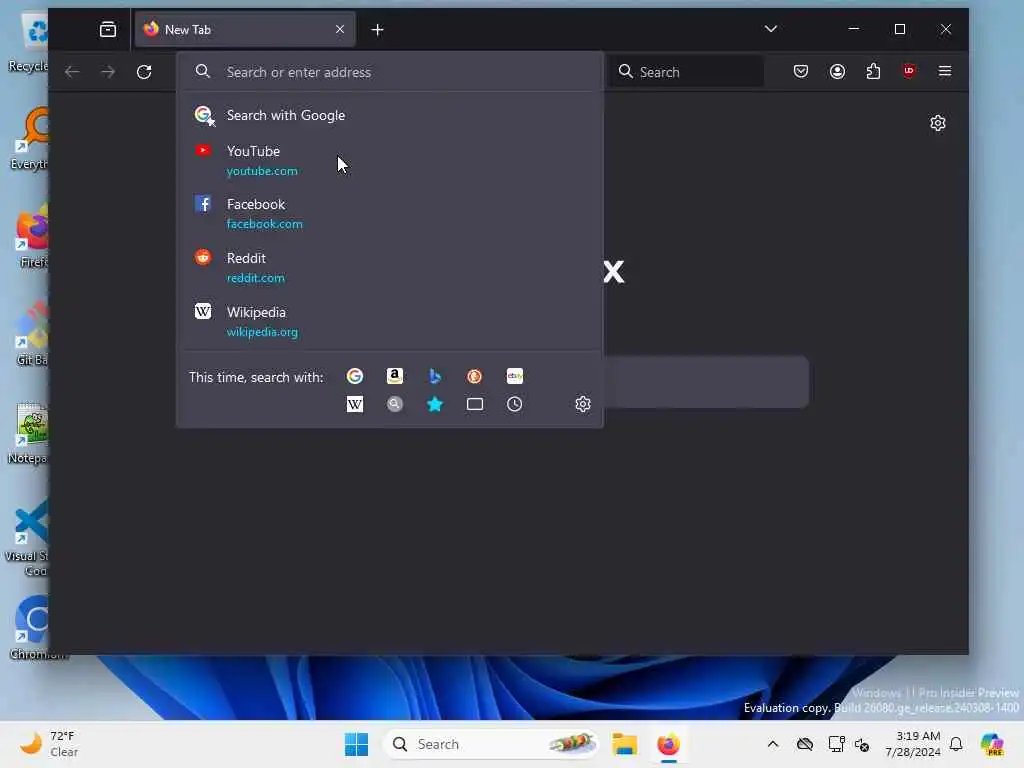
Task: Select the YouTube suggestion
Action: click(390, 161)
